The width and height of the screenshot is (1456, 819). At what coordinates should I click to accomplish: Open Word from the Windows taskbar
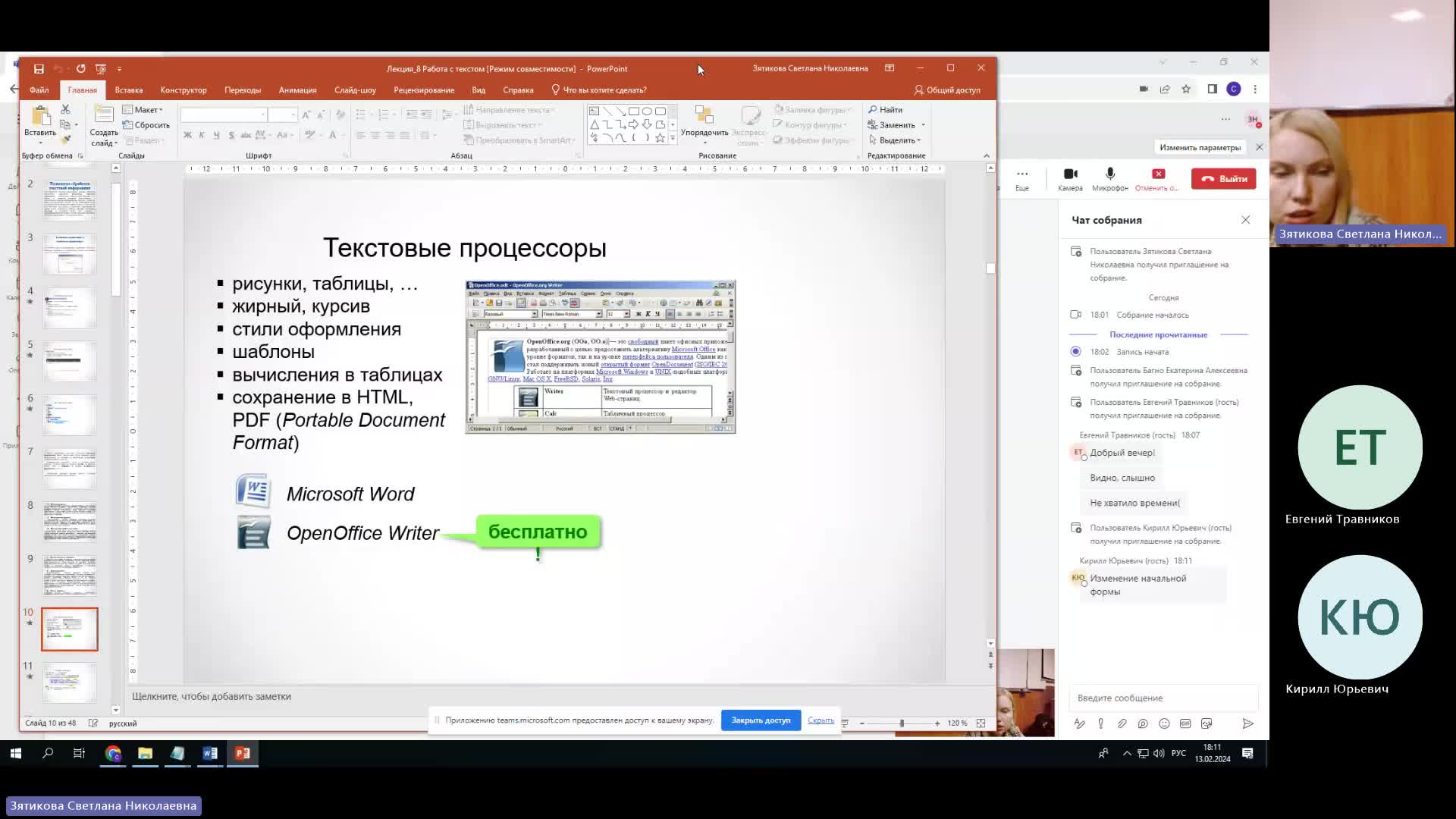click(x=210, y=754)
